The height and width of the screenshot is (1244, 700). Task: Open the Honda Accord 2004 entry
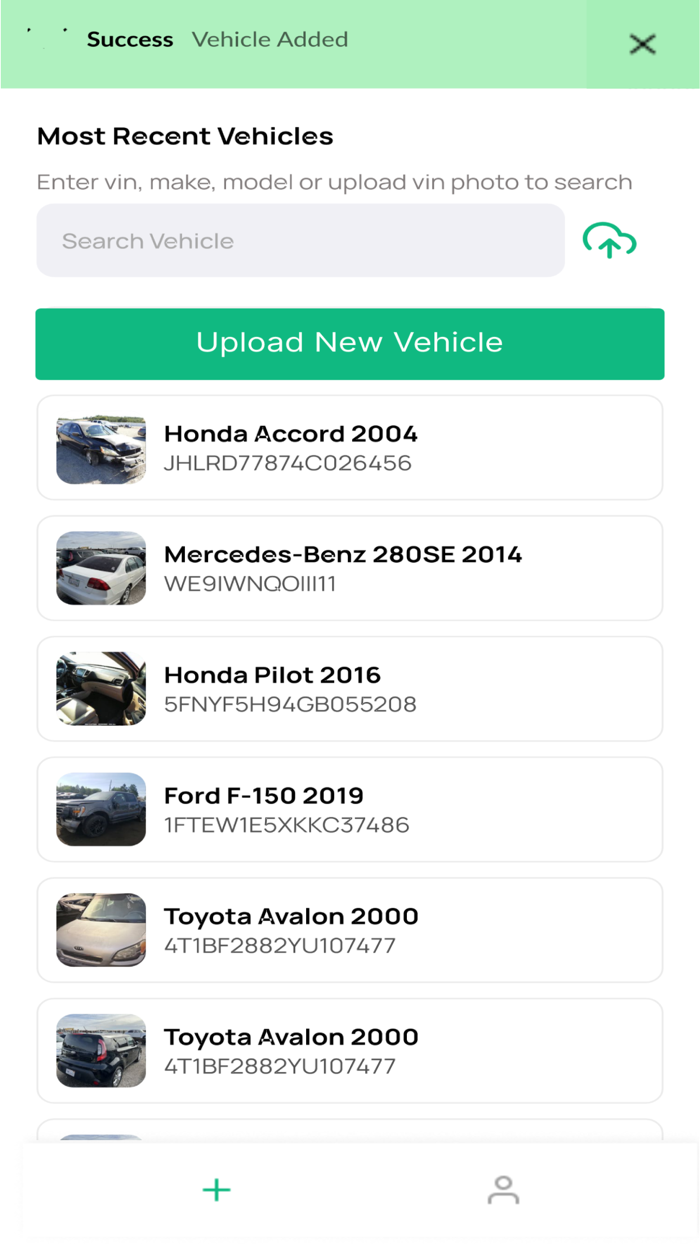pyautogui.click(x=350, y=446)
